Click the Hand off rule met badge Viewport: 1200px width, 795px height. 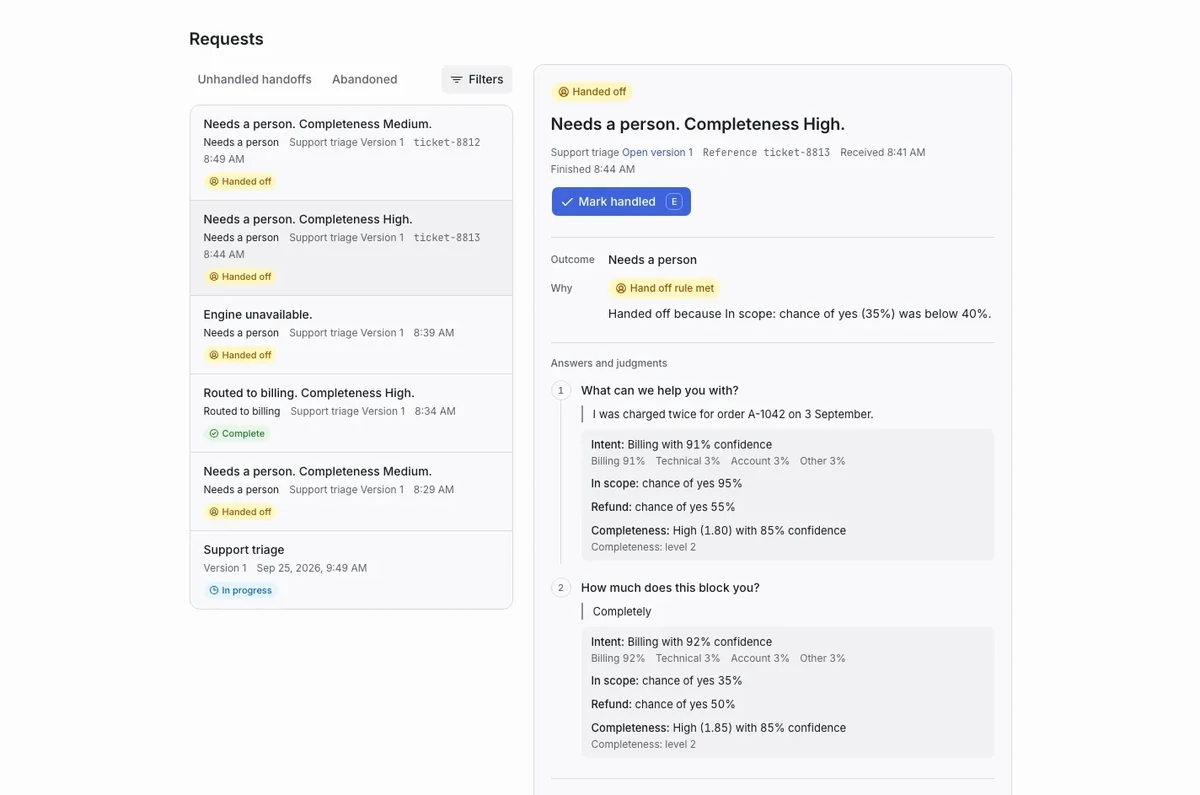(x=664, y=288)
